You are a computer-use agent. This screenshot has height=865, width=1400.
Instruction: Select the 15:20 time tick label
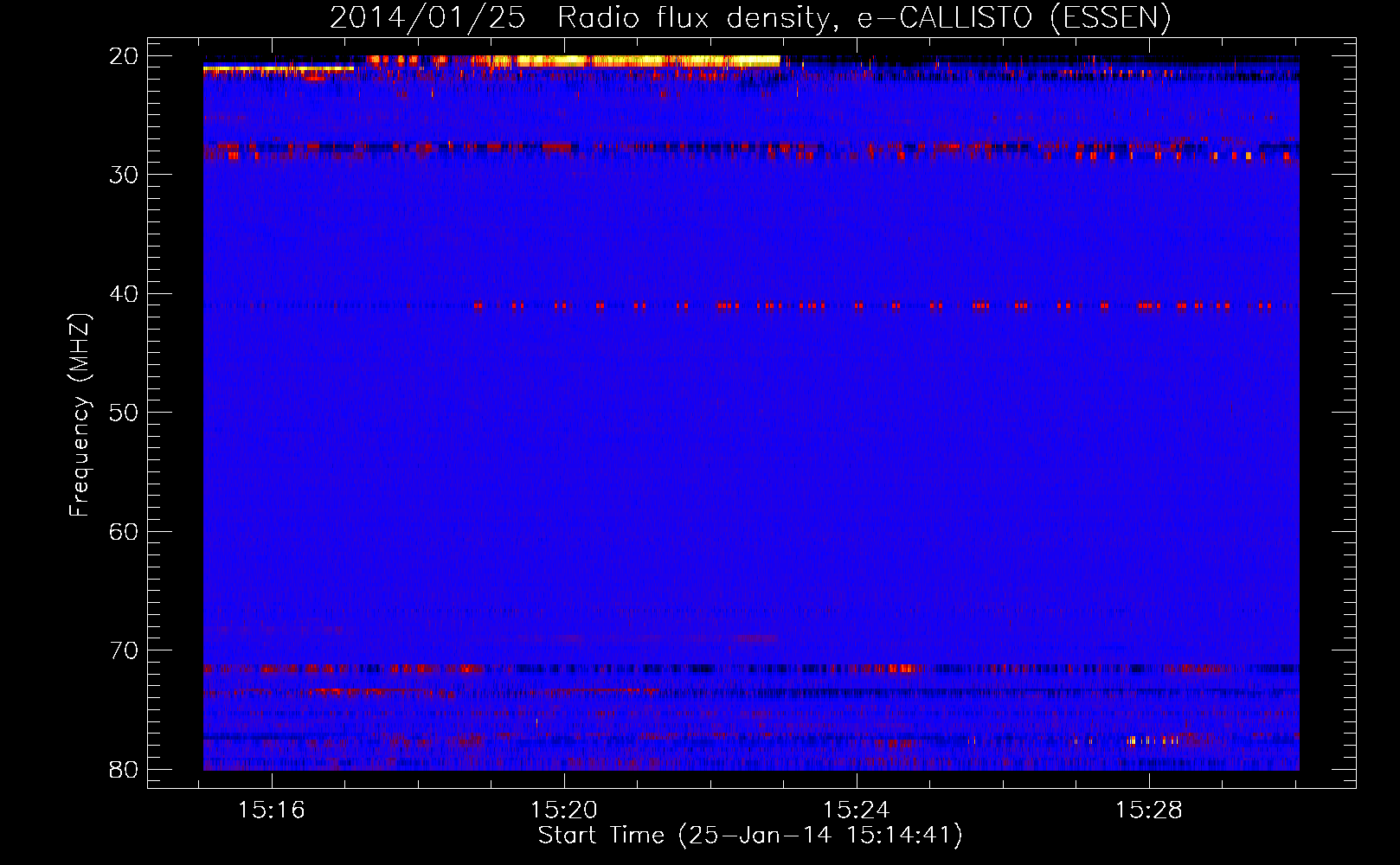tap(564, 810)
